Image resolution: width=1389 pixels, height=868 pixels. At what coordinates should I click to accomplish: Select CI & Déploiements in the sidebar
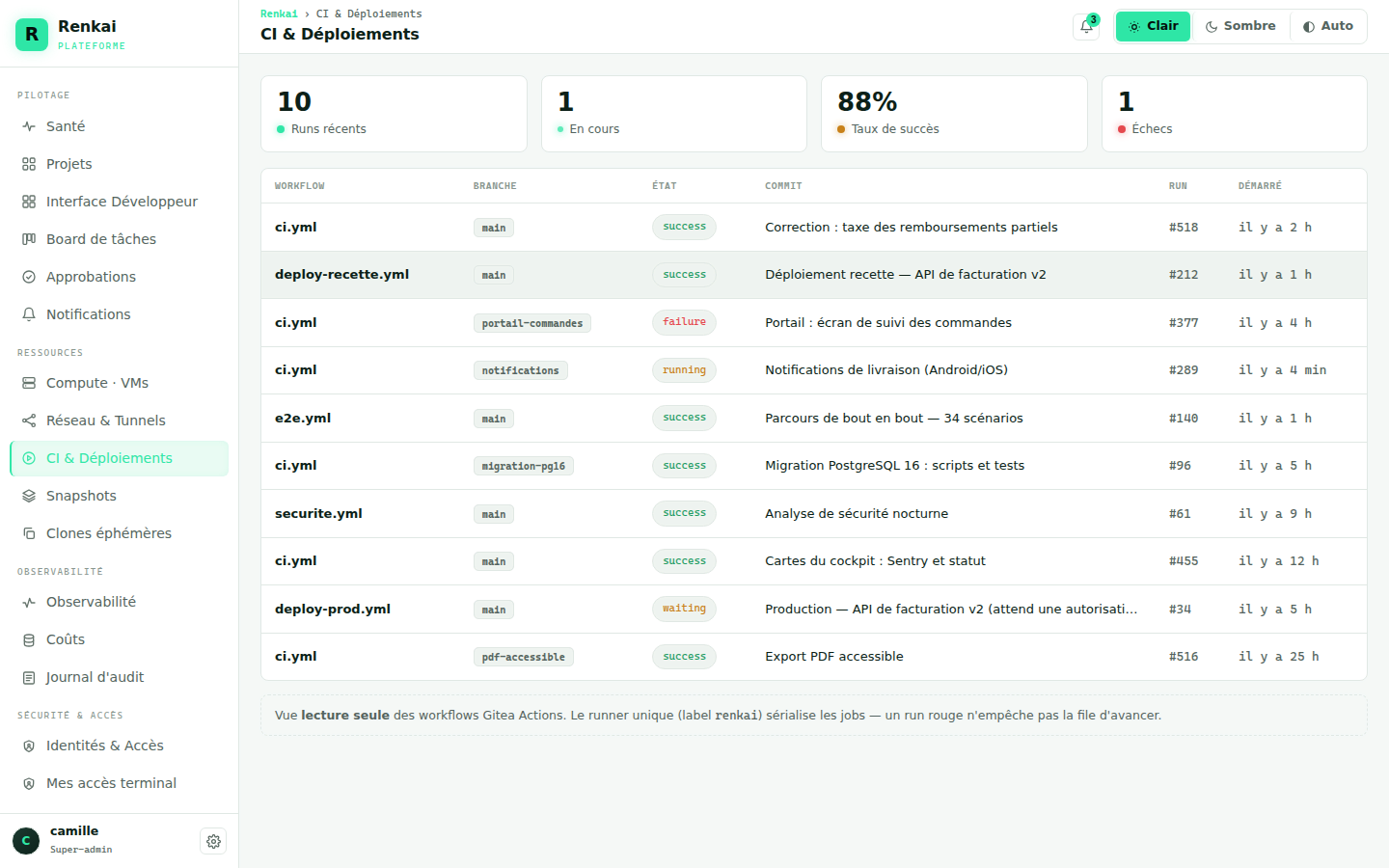pos(119,458)
